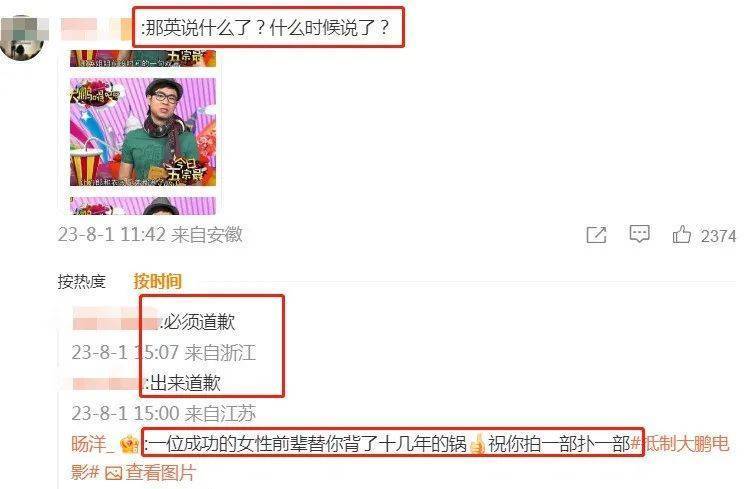Open bottom partially visible thumbnail image

tap(143, 206)
